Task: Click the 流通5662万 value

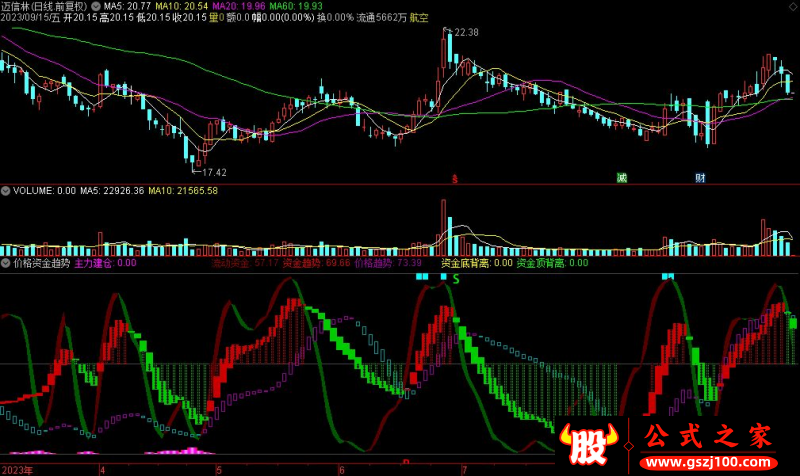Action: [382, 18]
